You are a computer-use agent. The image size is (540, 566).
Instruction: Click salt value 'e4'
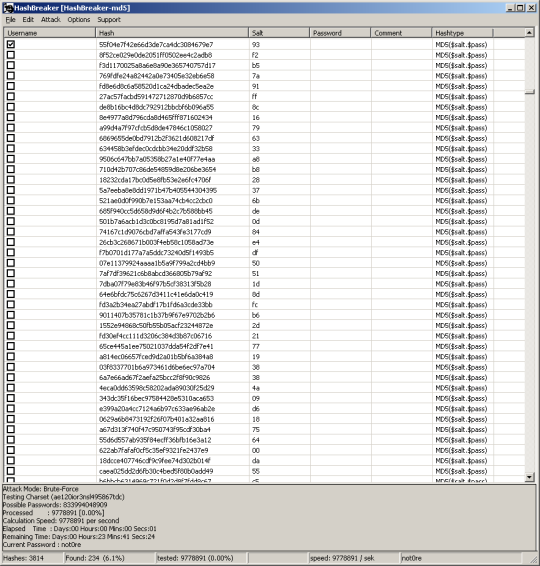(x=256, y=242)
